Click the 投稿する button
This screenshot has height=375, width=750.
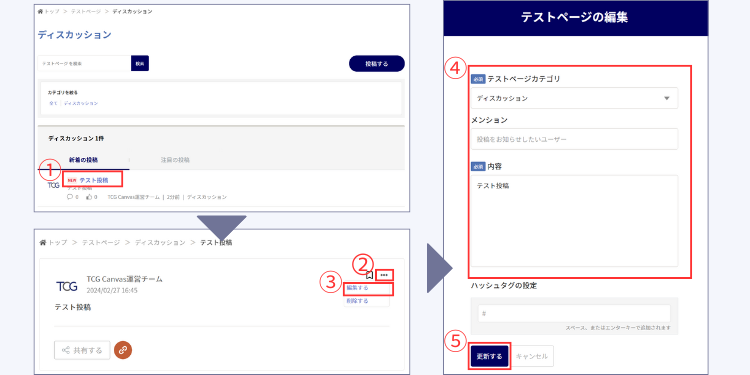(x=377, y=64)
